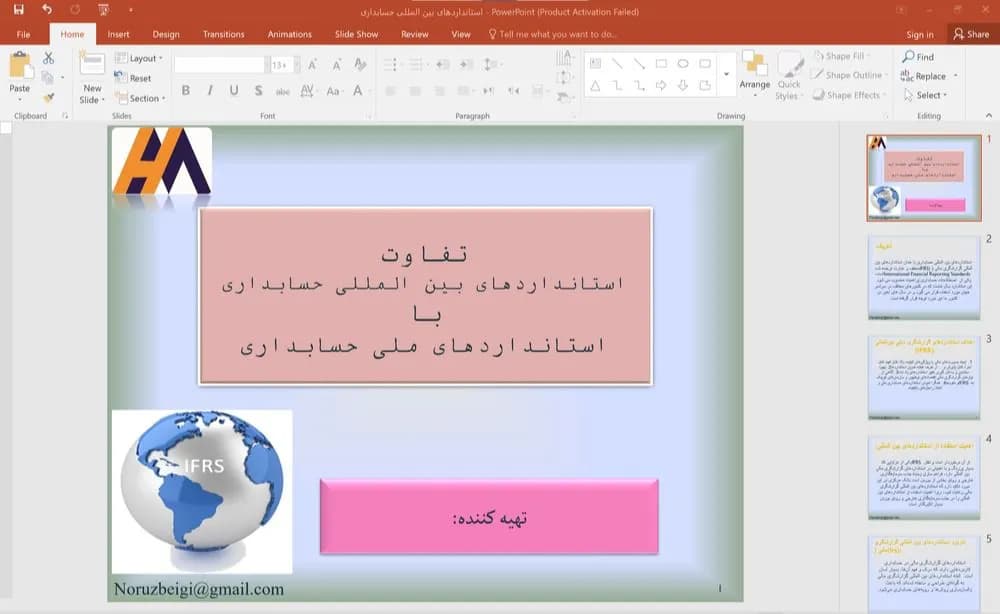1000x614 pixels.
Task: Collapse the ribbon with the chevron
Action: click(x=989, y=115)
